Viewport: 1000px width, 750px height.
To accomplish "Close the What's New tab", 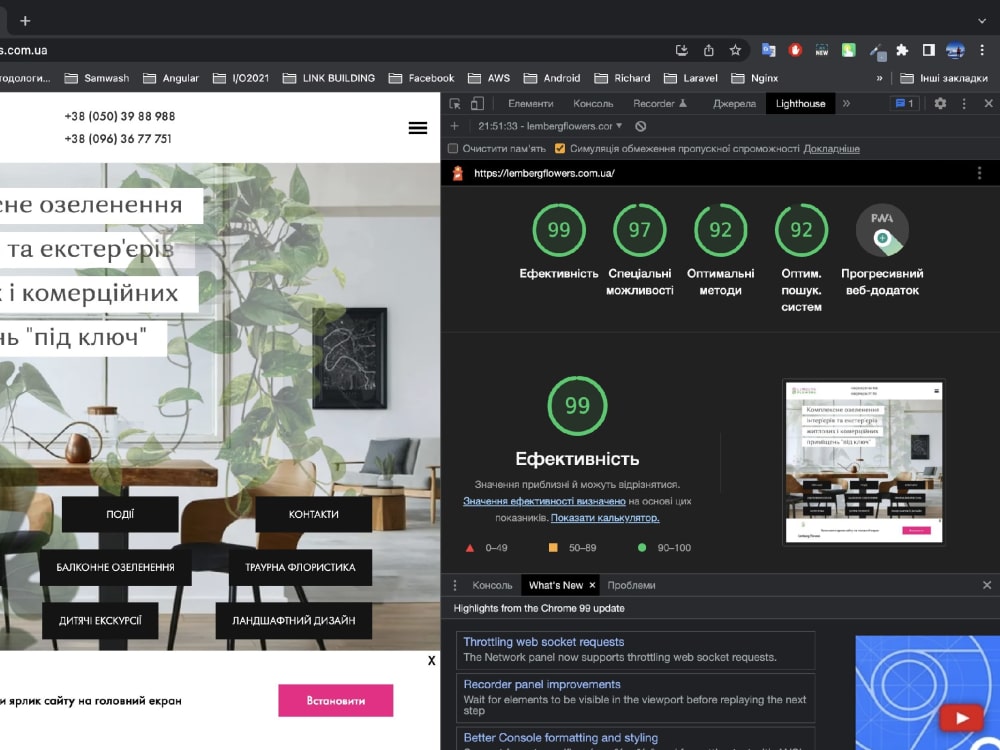I will pyautogui.click(x=592, y=585).
